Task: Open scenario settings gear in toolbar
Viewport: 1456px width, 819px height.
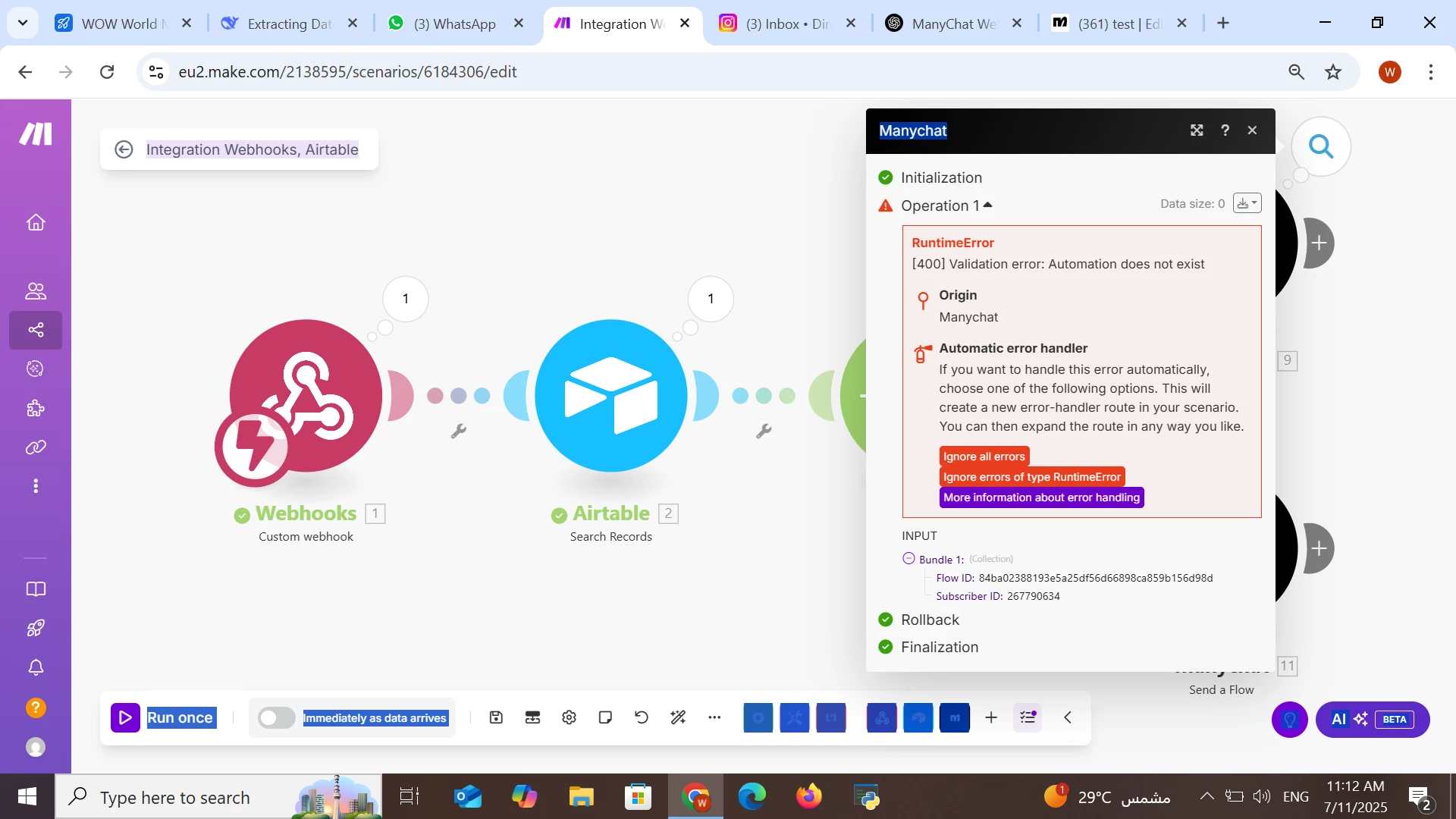Action: [x=569, y=717]
